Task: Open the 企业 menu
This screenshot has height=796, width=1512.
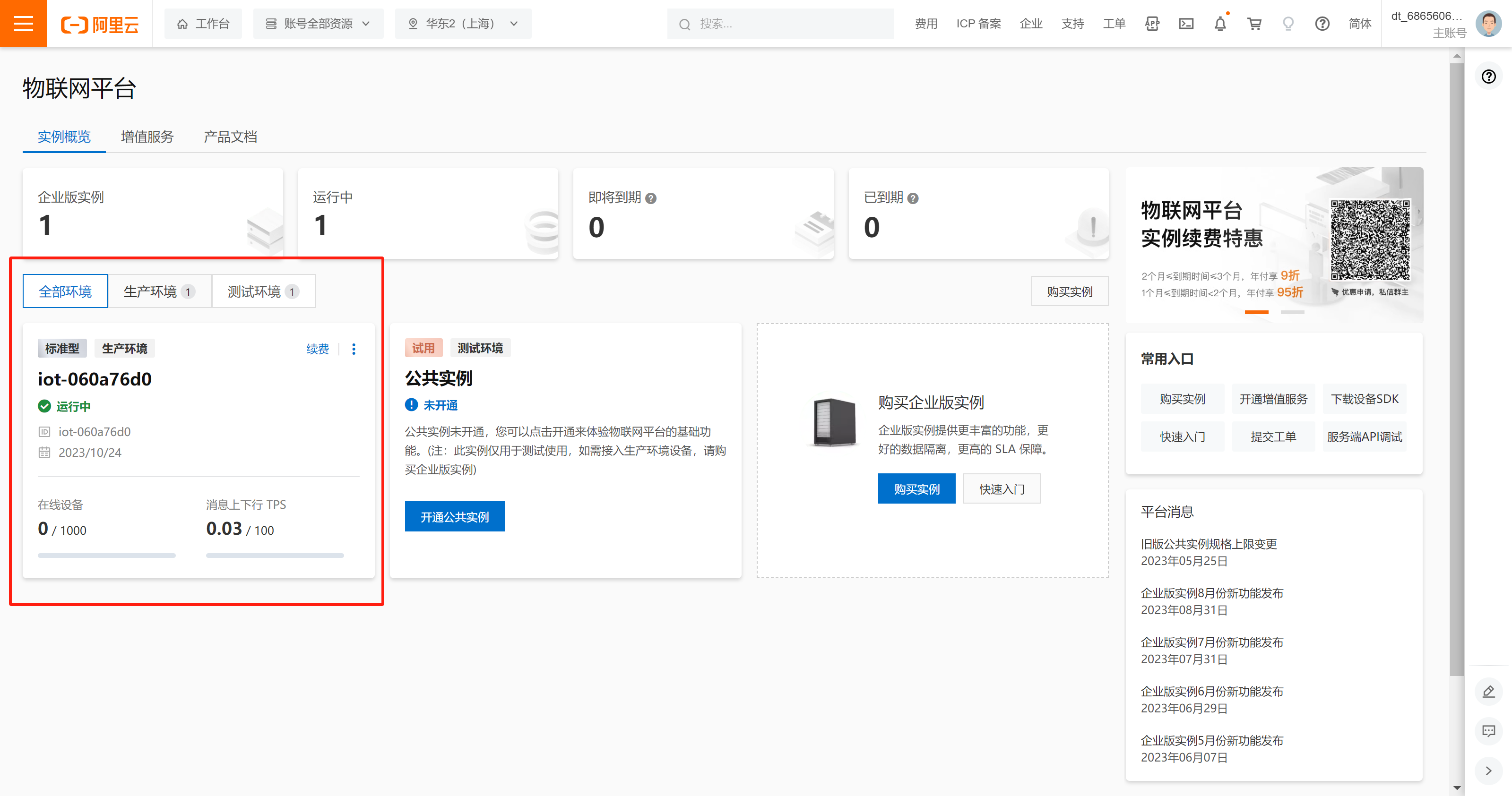Action: [1031, 24]
